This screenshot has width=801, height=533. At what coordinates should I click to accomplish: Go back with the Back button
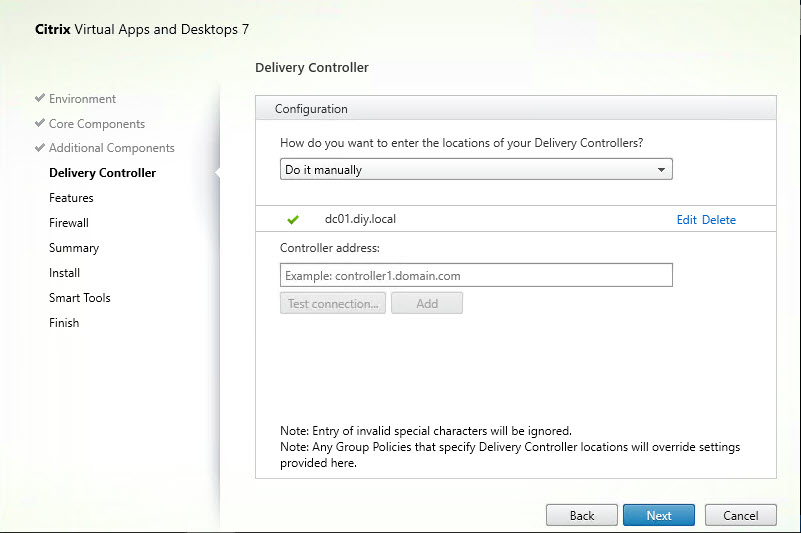pyautogui.click(x=582, y=516)
